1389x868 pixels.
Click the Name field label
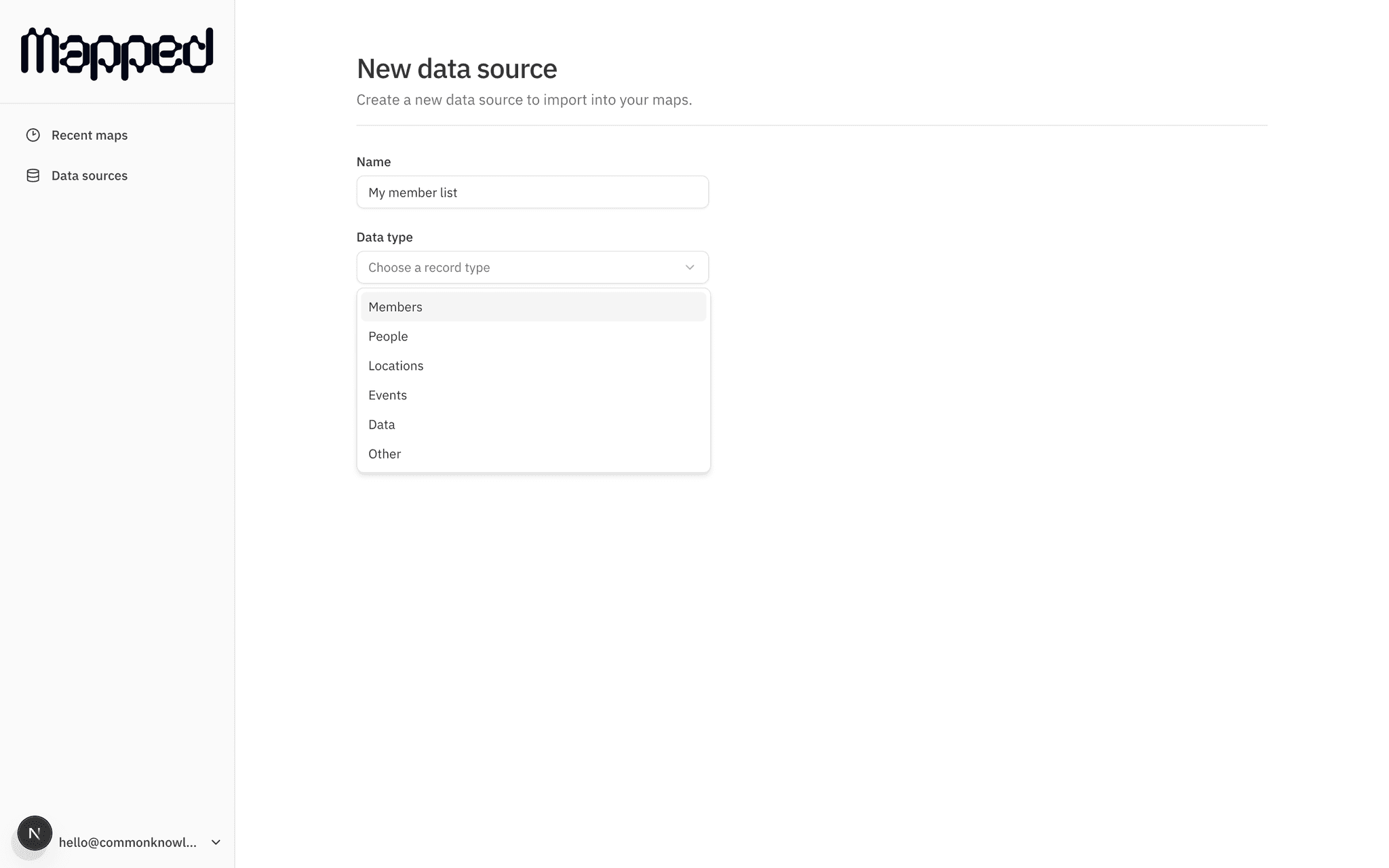coord(373,162)
